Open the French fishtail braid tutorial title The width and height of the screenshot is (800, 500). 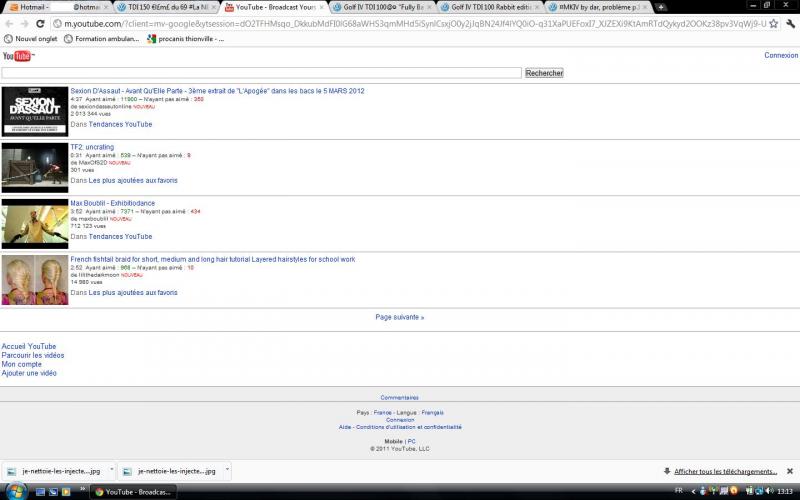tap(213, 259)
